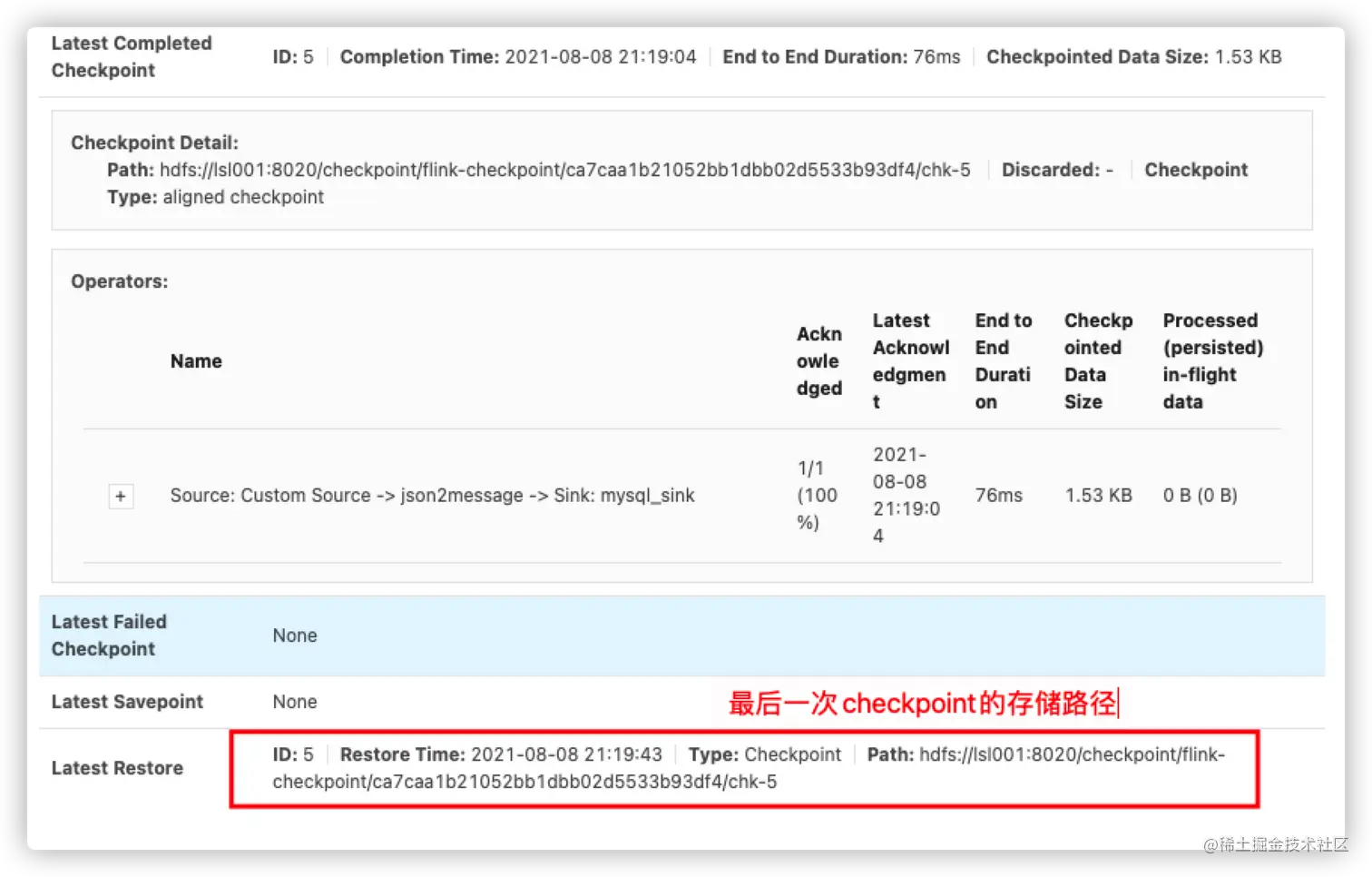
Task: Click the 'Latest Restore' row label
Action: [117, 768]
